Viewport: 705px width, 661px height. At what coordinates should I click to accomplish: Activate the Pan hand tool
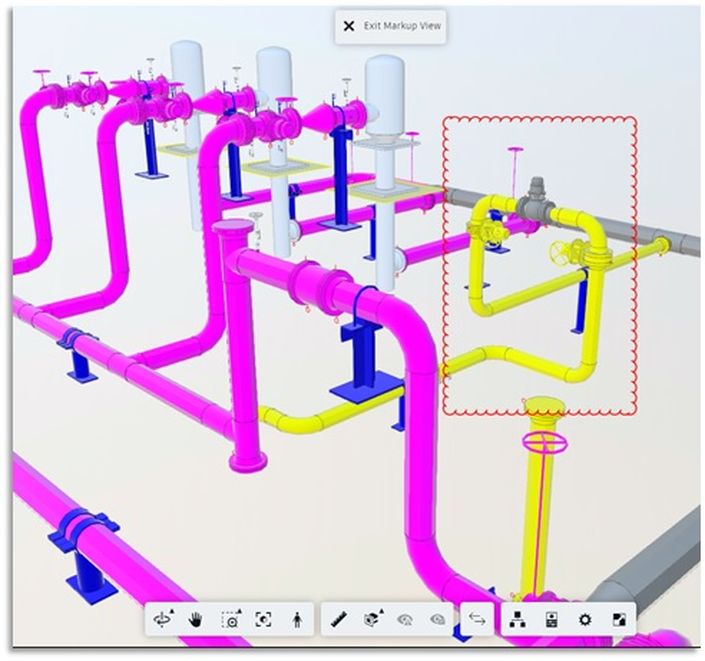click(x=196, y=620)
